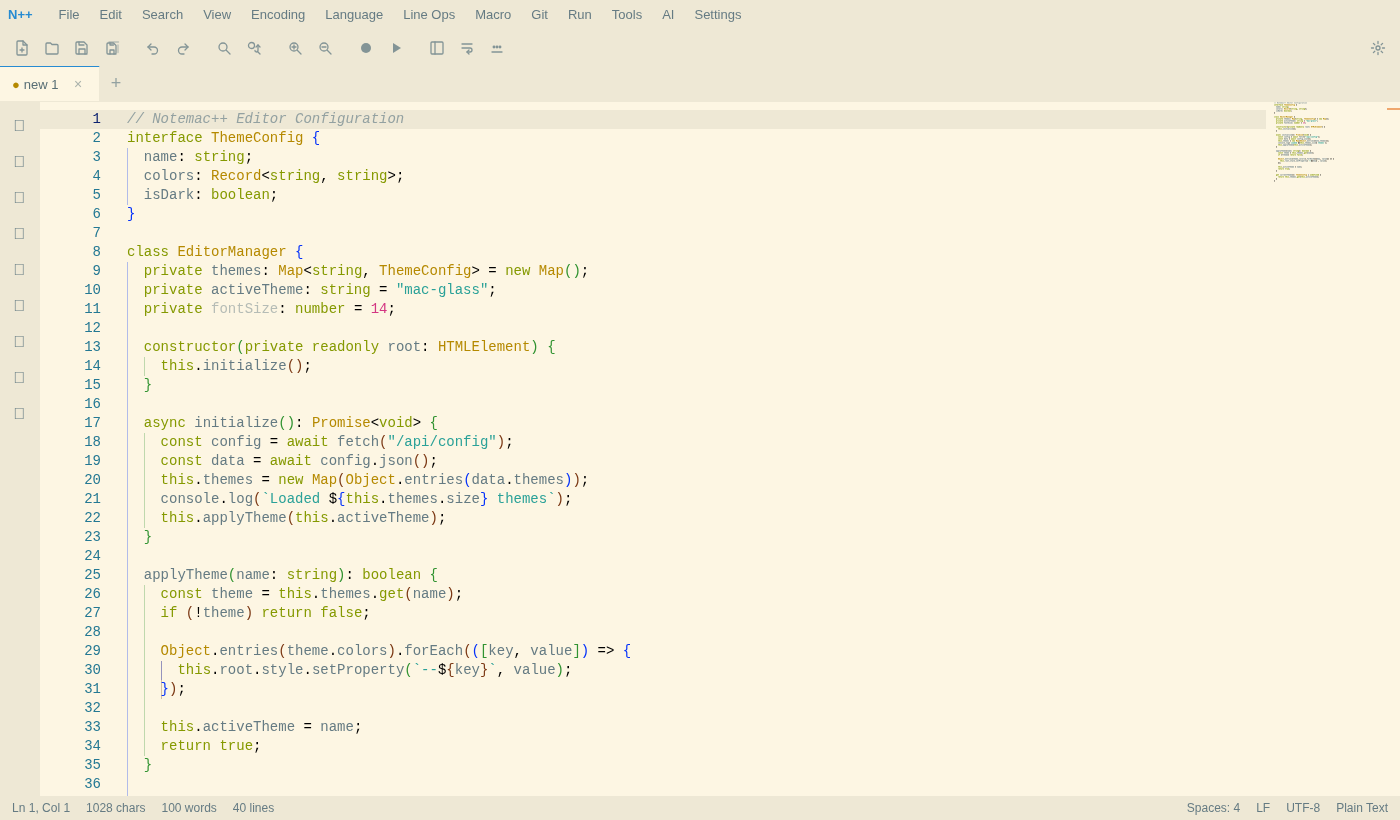This screenshot has height=820, width=1400.
Task: Open the UTF-8 encoding selector
Action: pyautogui.click(x=1303, y=808)
